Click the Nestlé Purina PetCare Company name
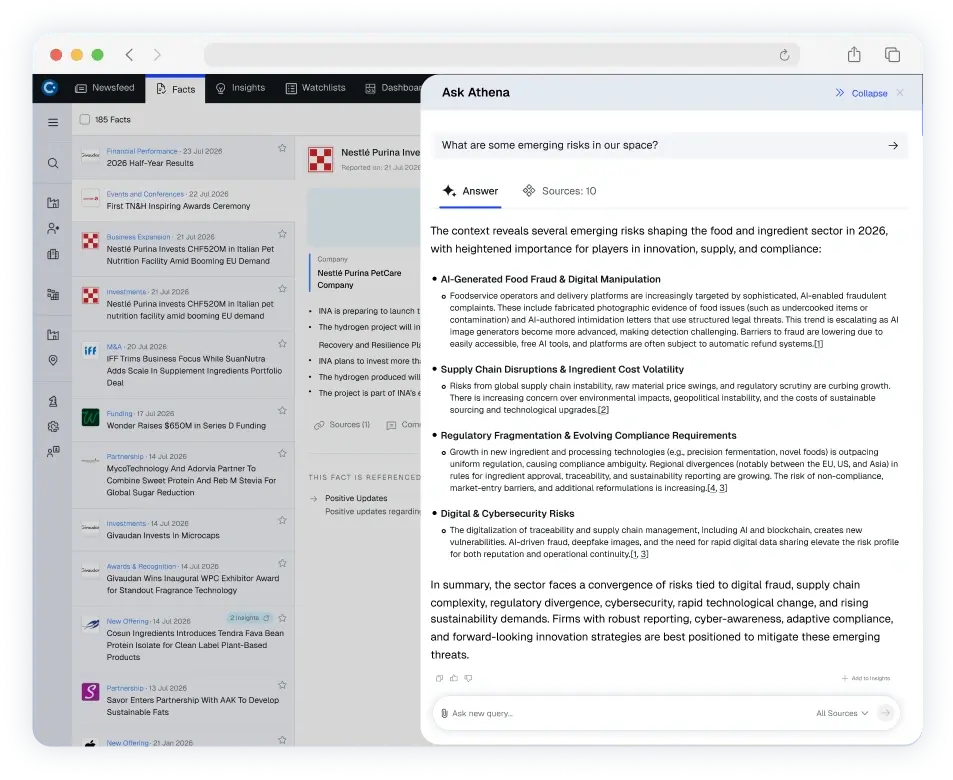Viewport: 953px width, 780px height. [x=359, y=279]
